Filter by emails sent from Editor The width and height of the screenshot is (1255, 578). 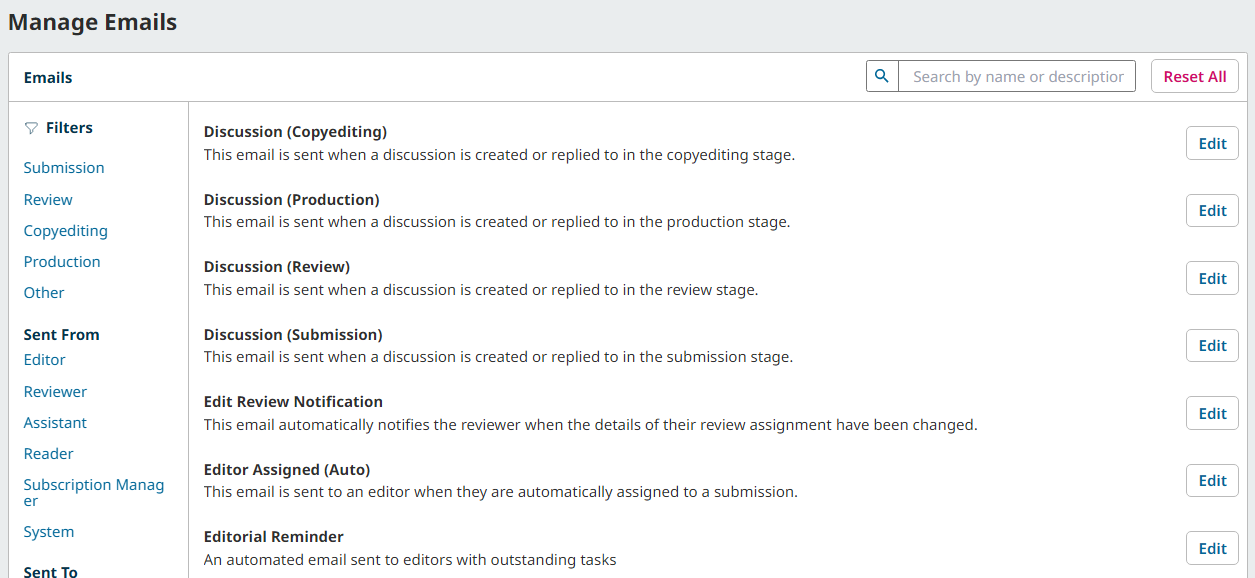pyautogui.click(x=45, y=360)
